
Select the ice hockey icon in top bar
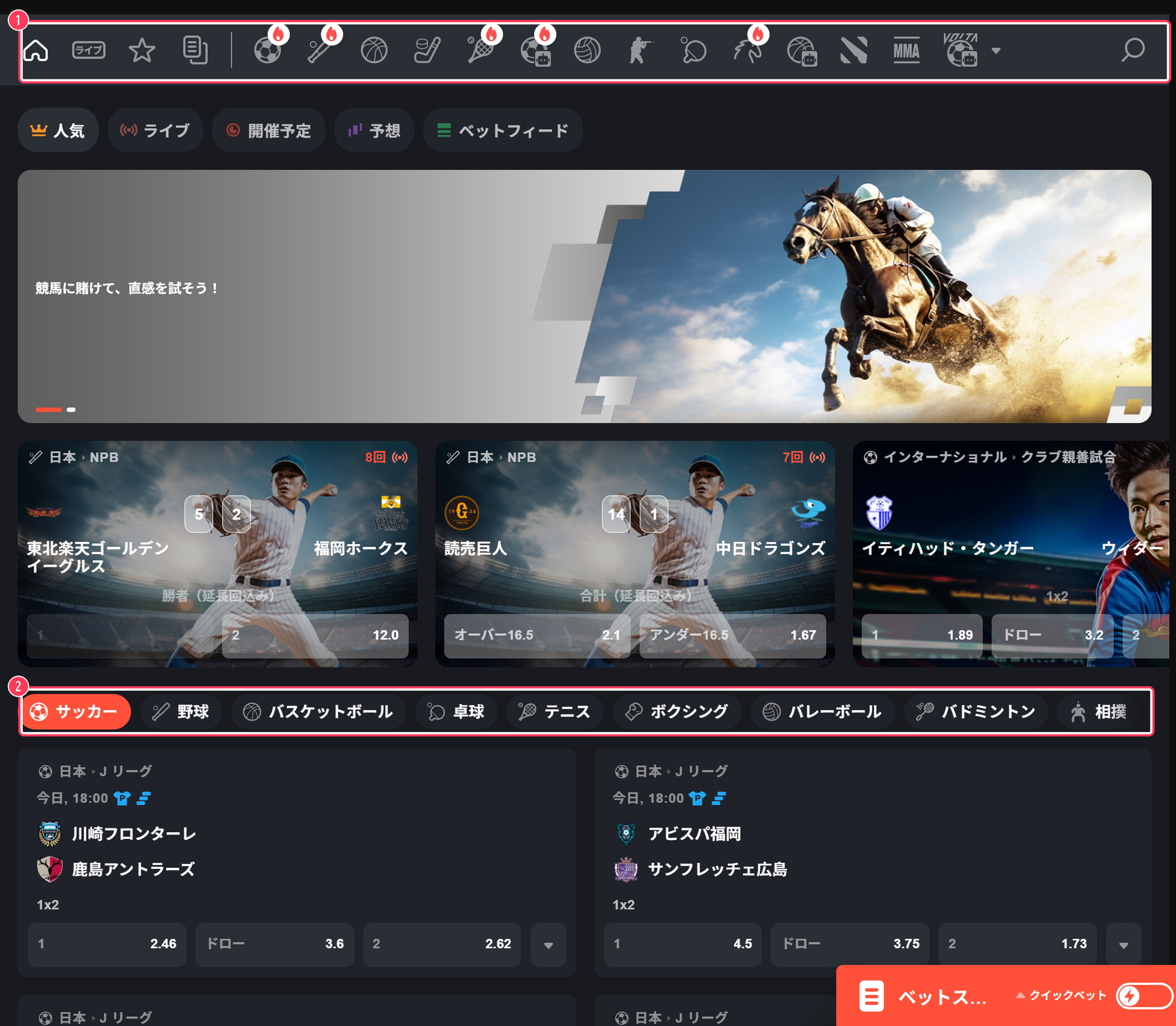click(427, 51)
